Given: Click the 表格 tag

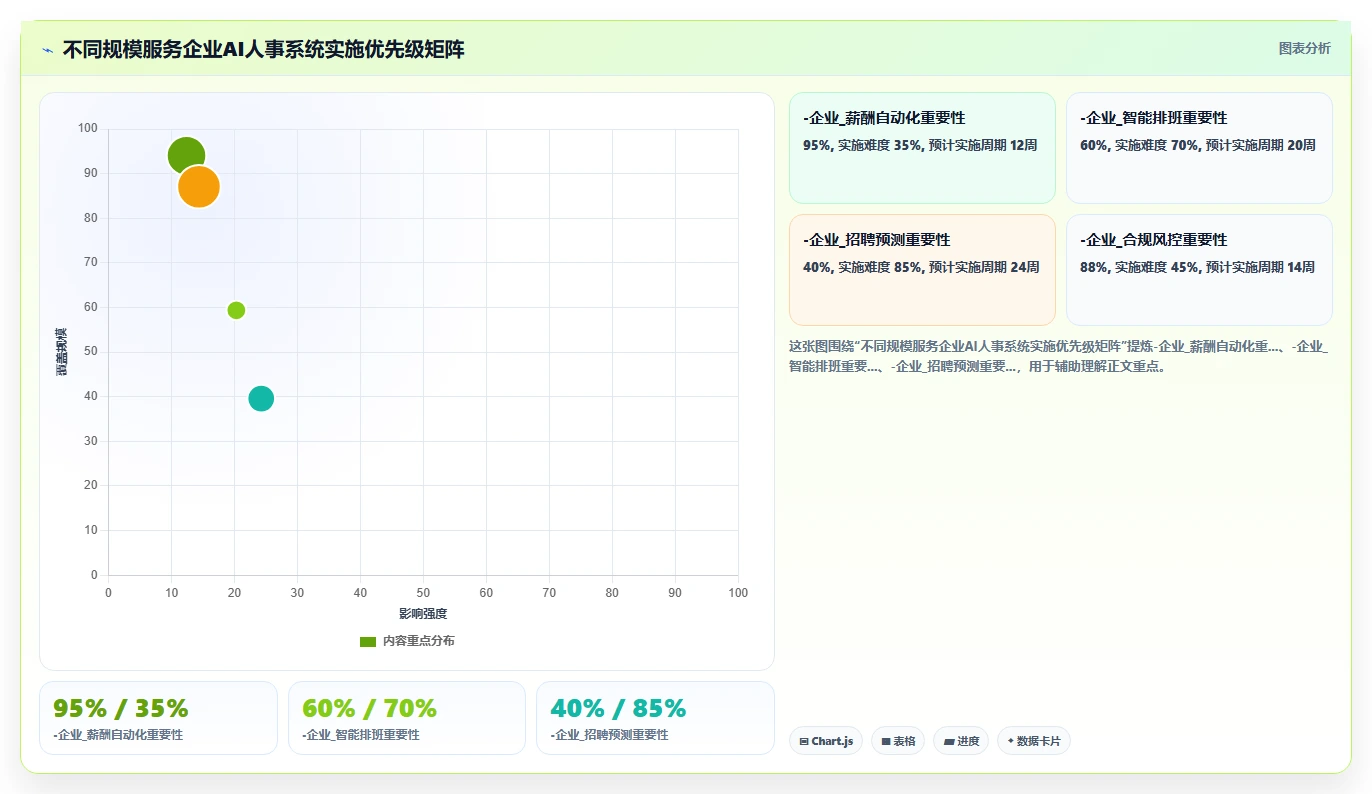Looking at the screenshot, I should point(898,741).
